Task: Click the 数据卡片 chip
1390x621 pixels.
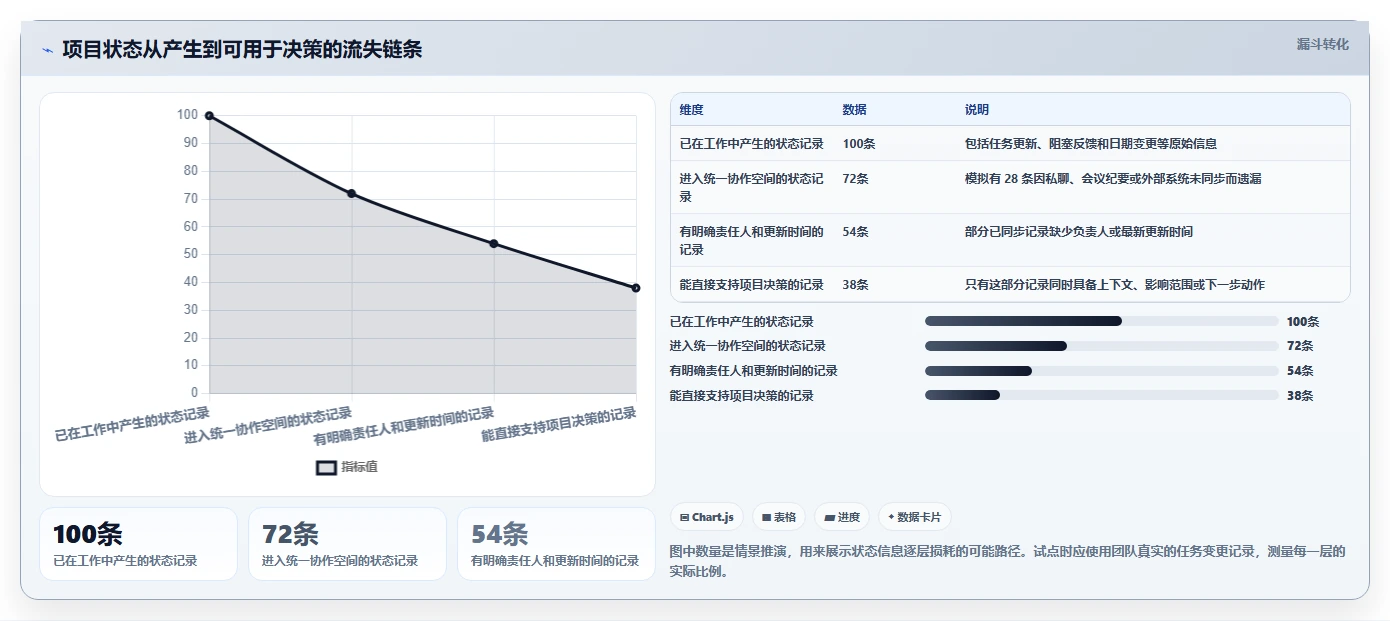Action: (x=914, y=517)
